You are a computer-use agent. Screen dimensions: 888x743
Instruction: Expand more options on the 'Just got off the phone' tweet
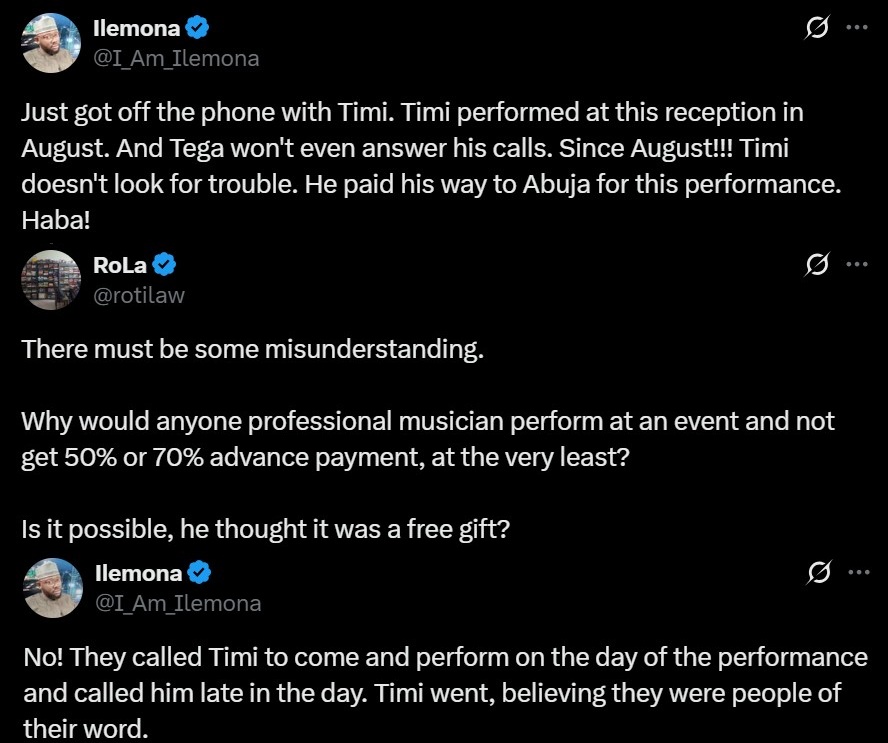click(857, 28)
